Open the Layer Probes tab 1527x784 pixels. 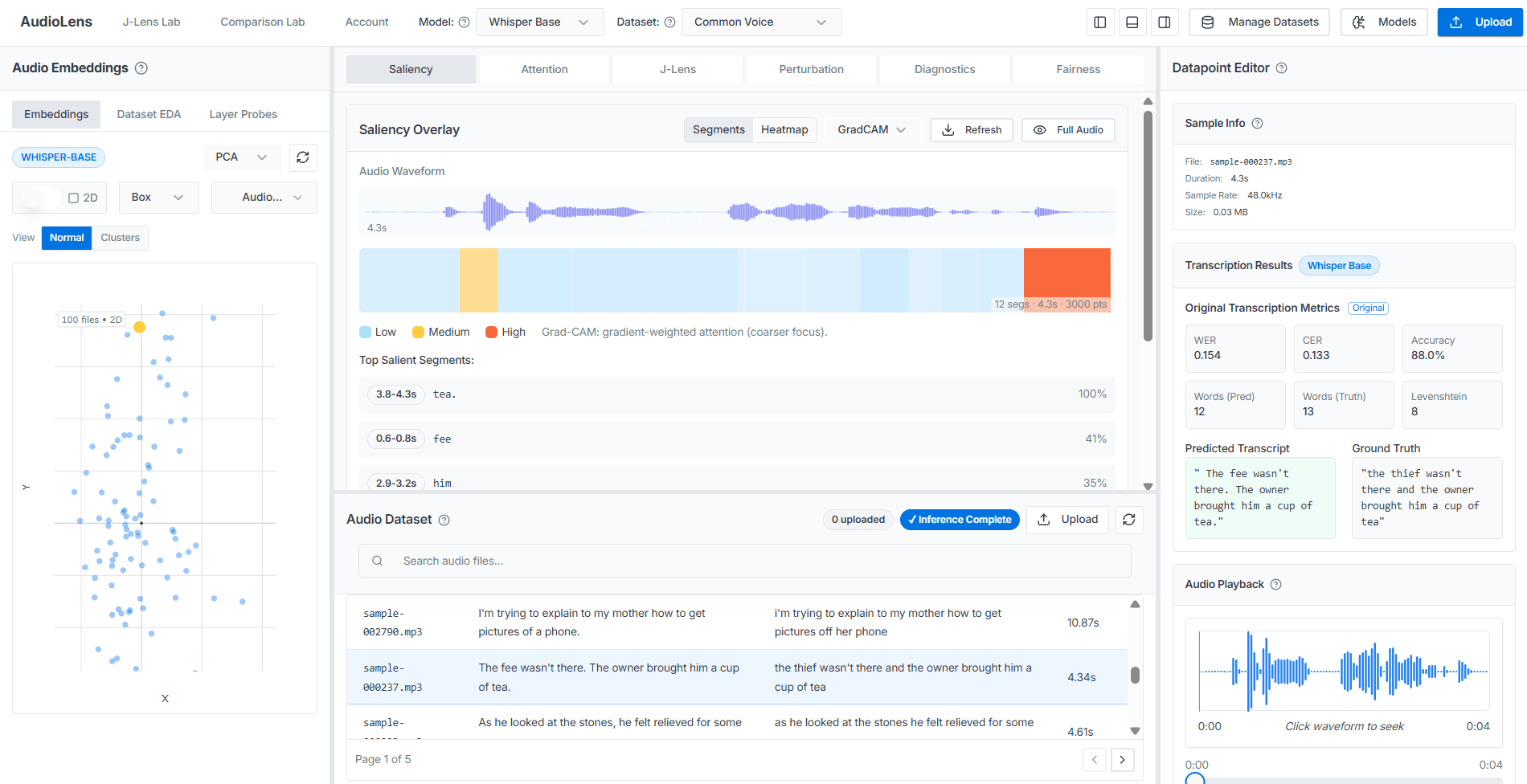[243, 115]
